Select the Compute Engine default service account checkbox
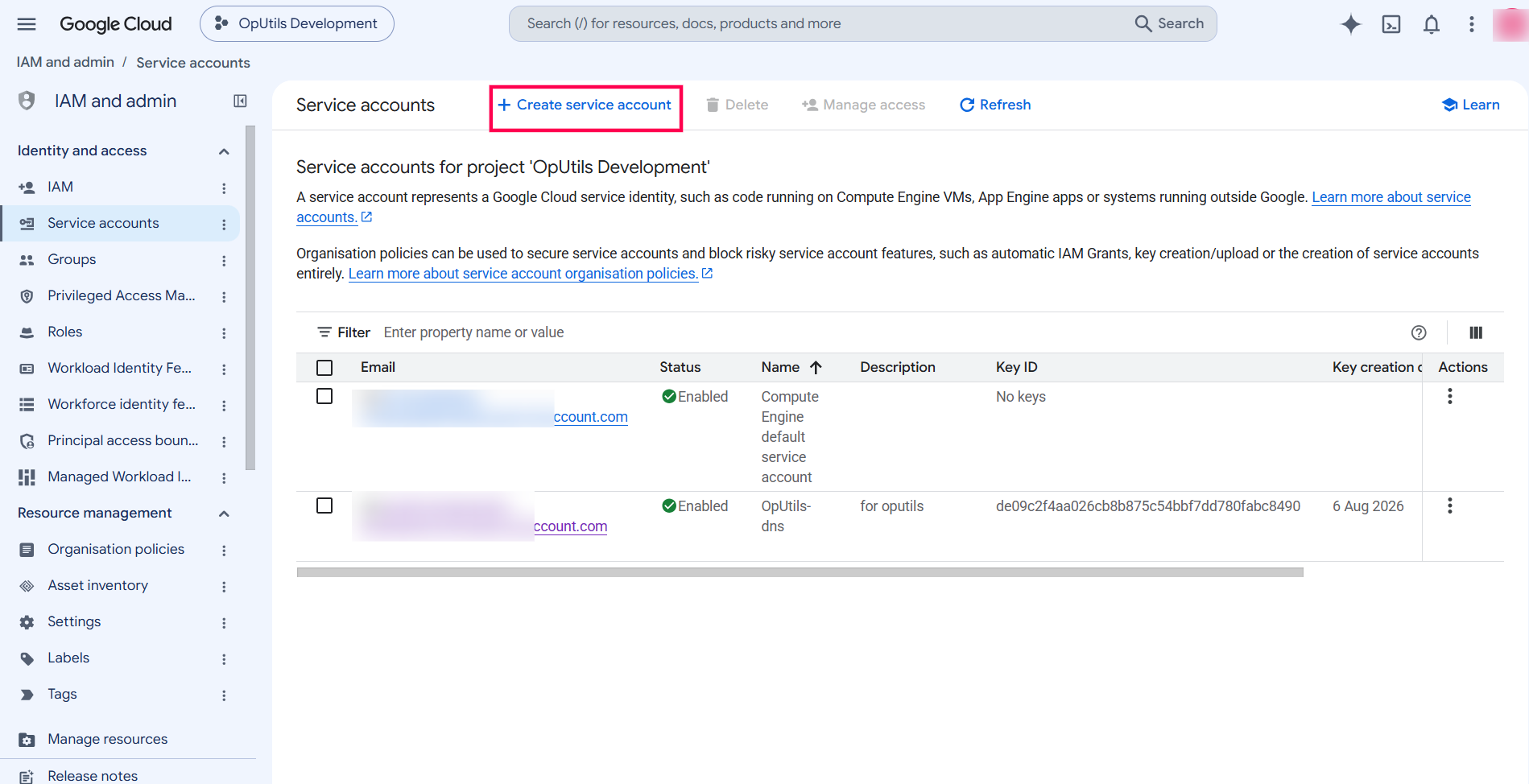This screenshot has width=1529, height=784. (x=324, y=396)
